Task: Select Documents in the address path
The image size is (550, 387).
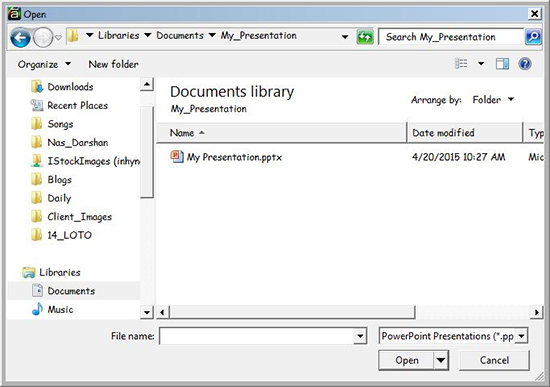Action: coord(180,35)
